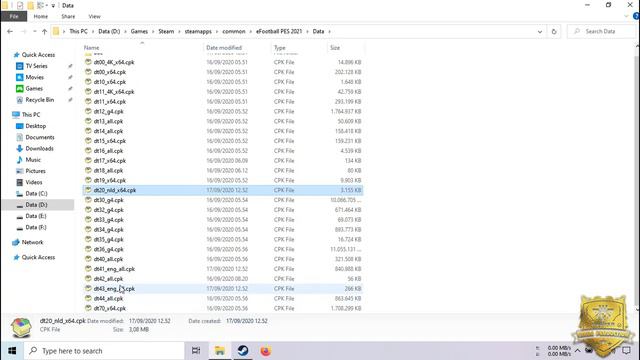640x360 pixels.
Task: Click eFootball PES 2021 breadcrumb
Action: [279, 31]
